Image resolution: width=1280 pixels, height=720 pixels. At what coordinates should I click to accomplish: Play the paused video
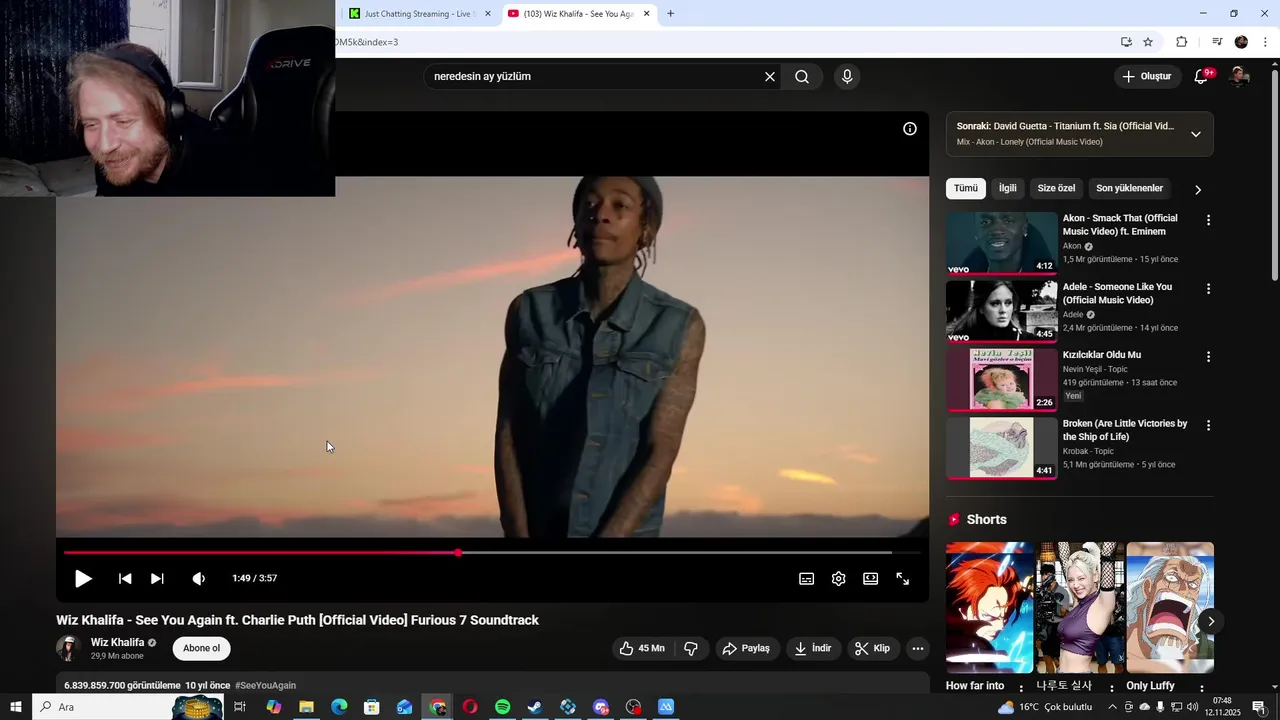pos(83,578)
